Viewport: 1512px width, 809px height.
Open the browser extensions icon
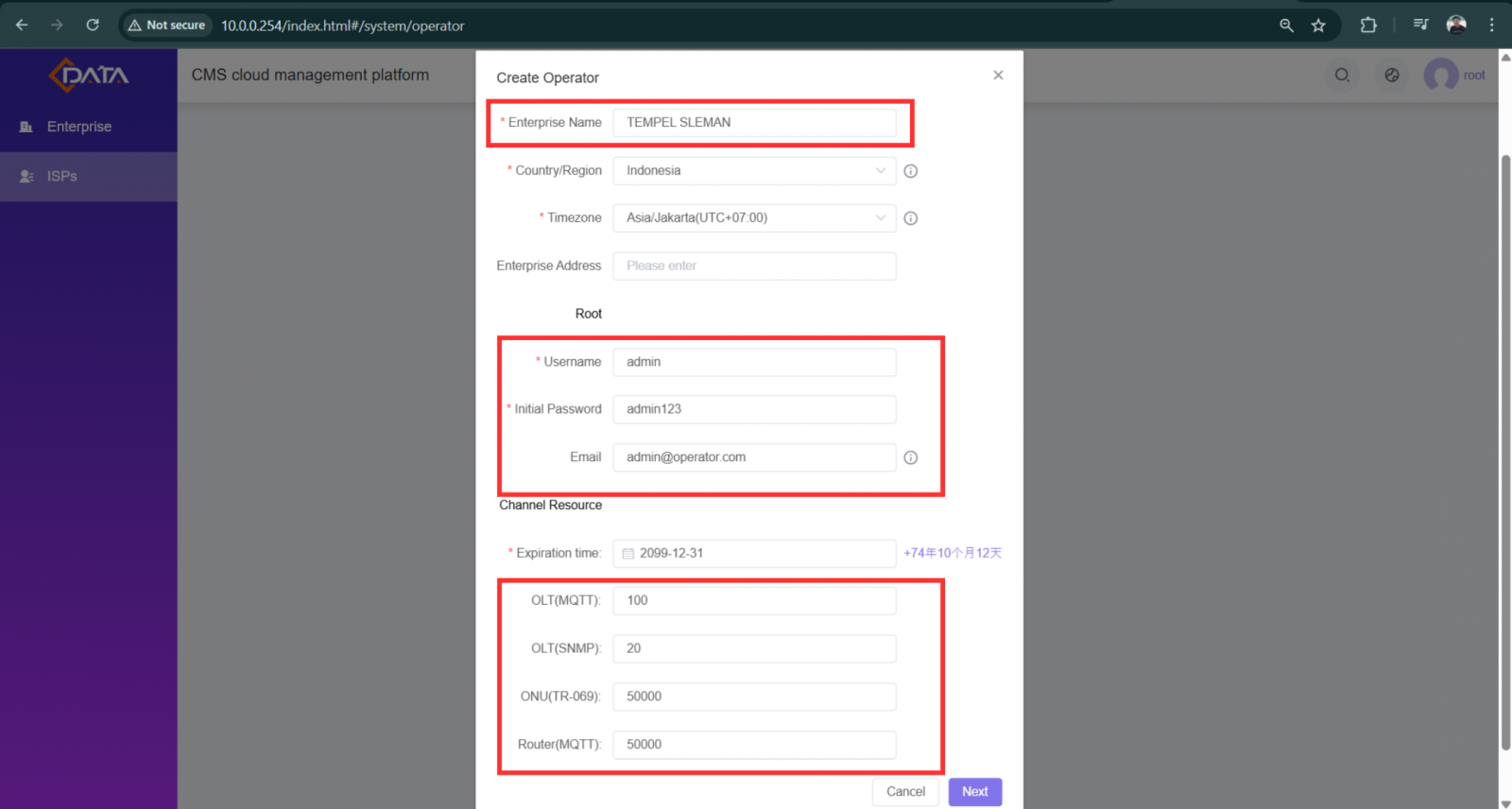1368,26
